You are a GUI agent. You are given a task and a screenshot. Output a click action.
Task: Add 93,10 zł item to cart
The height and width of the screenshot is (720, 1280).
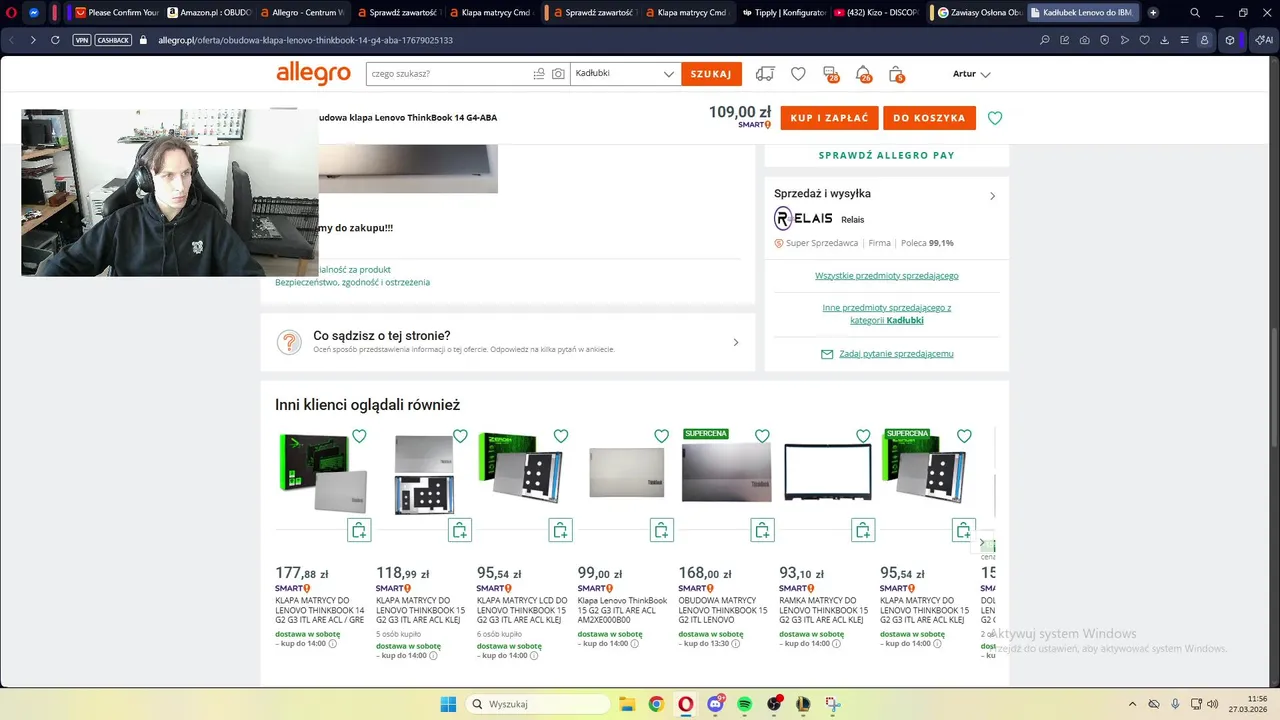point(863,530)
